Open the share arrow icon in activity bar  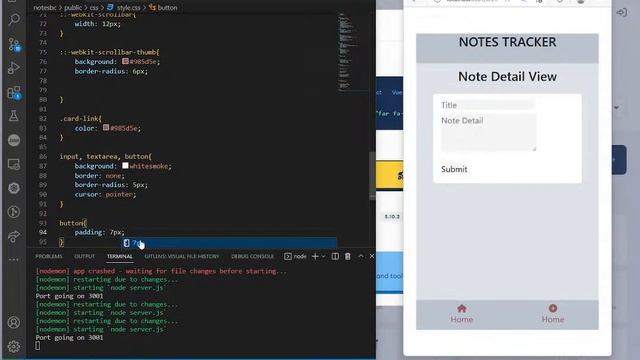(x=14, y=236)
